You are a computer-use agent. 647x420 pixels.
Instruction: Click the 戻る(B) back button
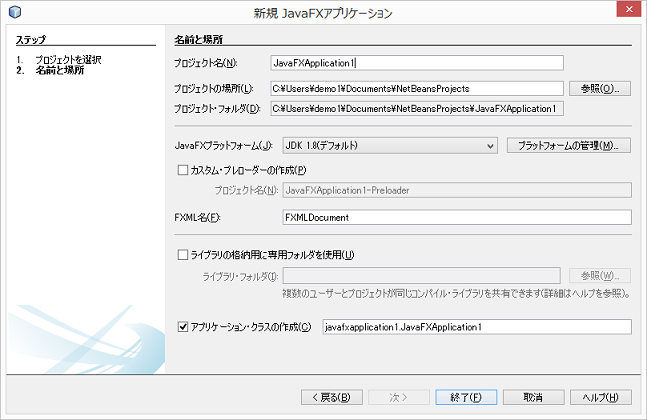pos(332,397)
